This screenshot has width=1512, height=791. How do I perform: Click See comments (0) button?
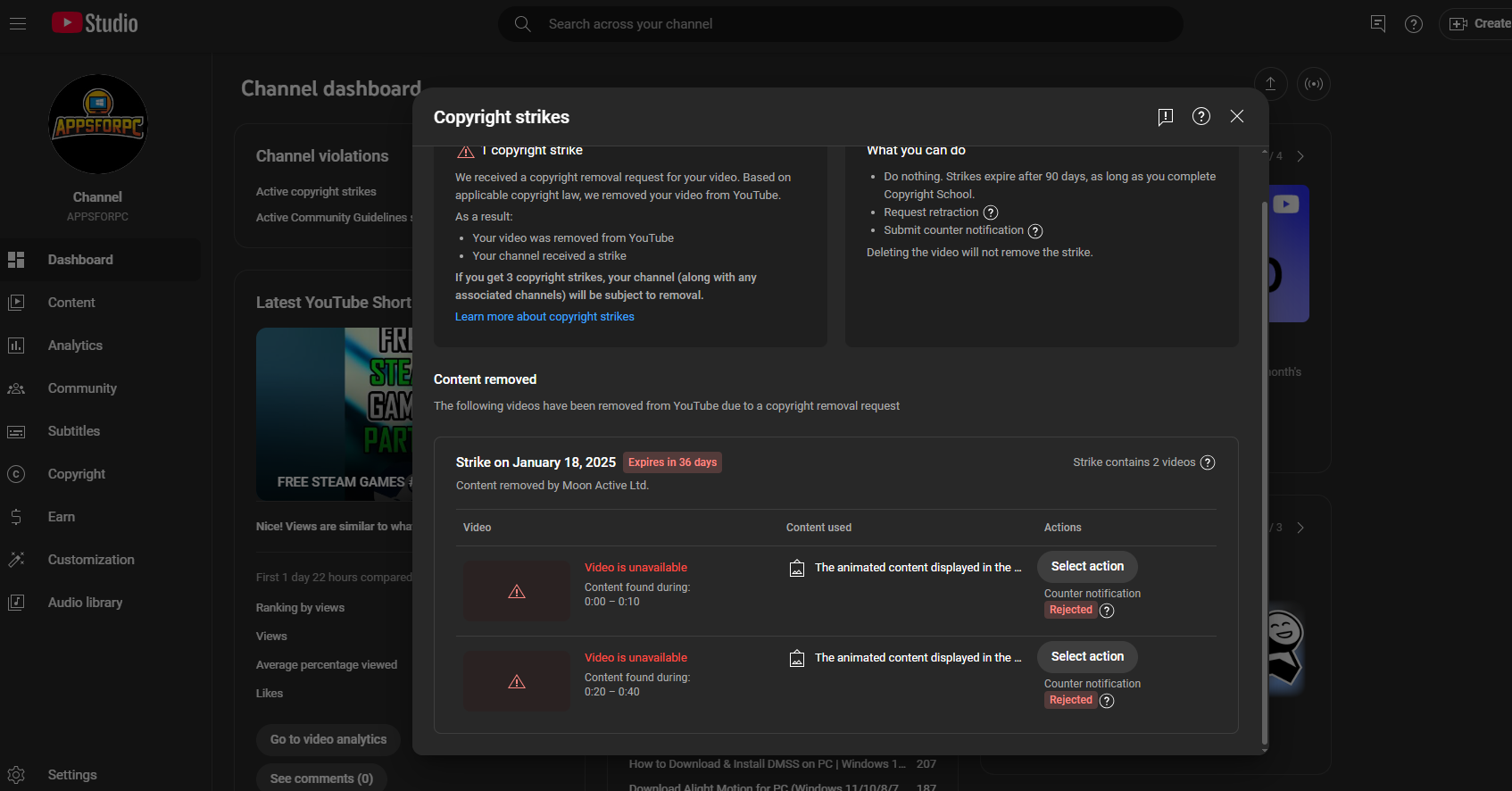click(x=321, y=779)
